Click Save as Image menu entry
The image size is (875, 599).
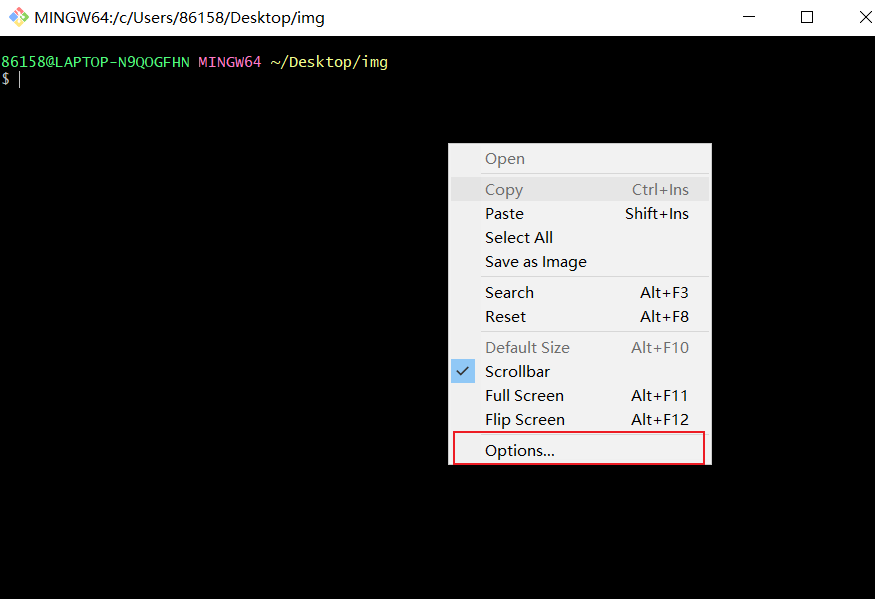(535, 262)
